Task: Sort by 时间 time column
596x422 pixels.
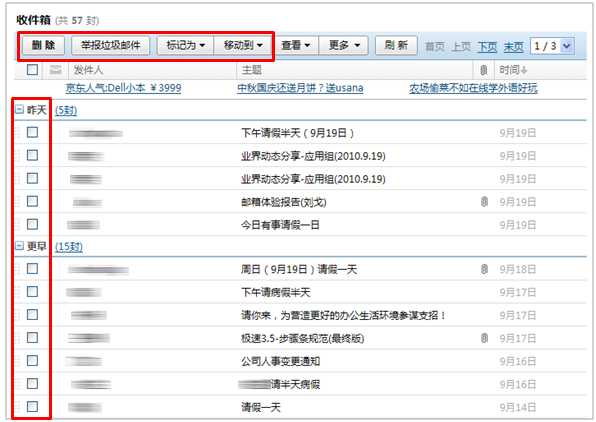Action: [x=514, y=70]
